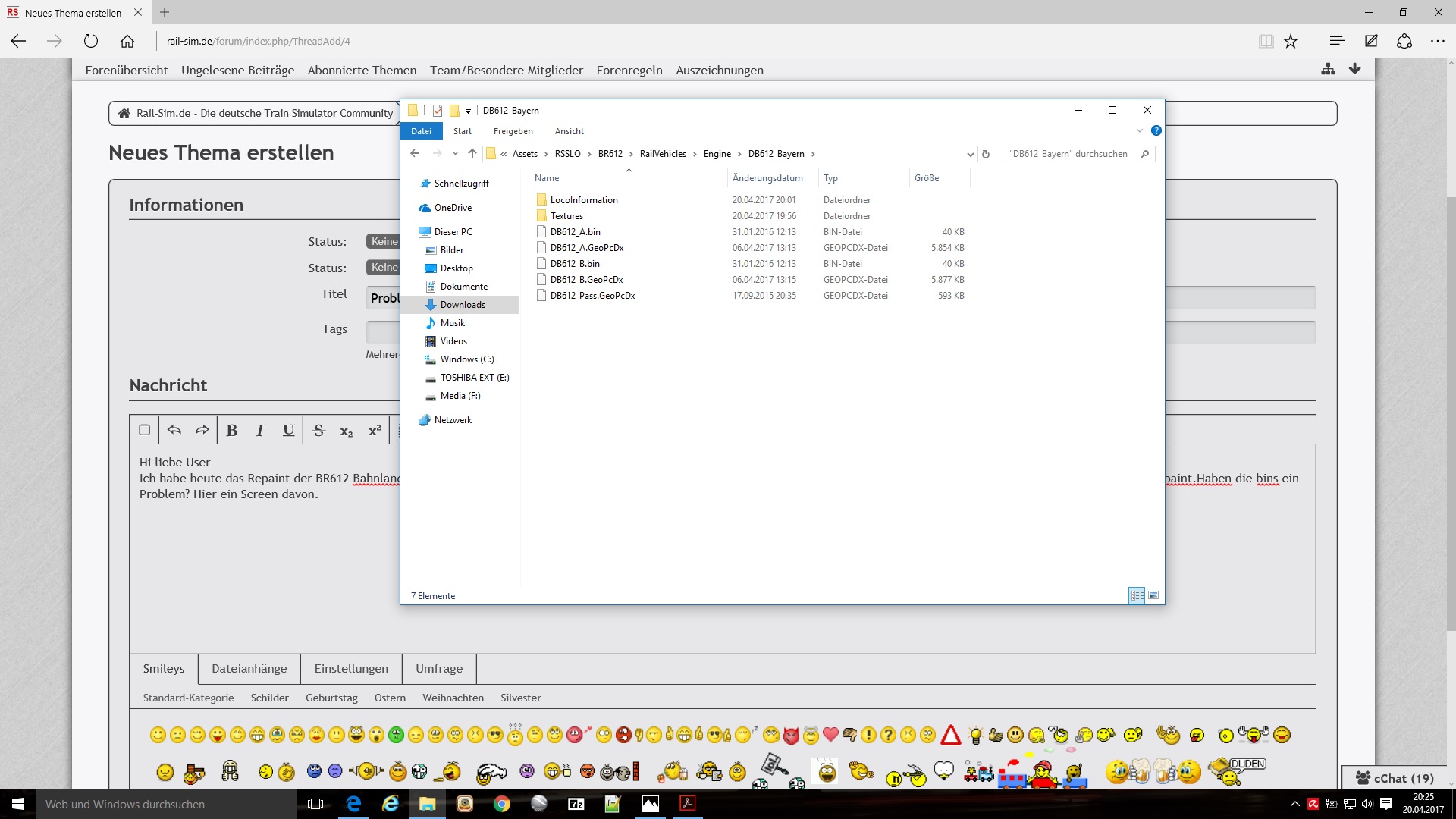Viewport: 1456px width, 819px height.
Task: Switch Explorer to details view
Action: tap(1137, 595)
